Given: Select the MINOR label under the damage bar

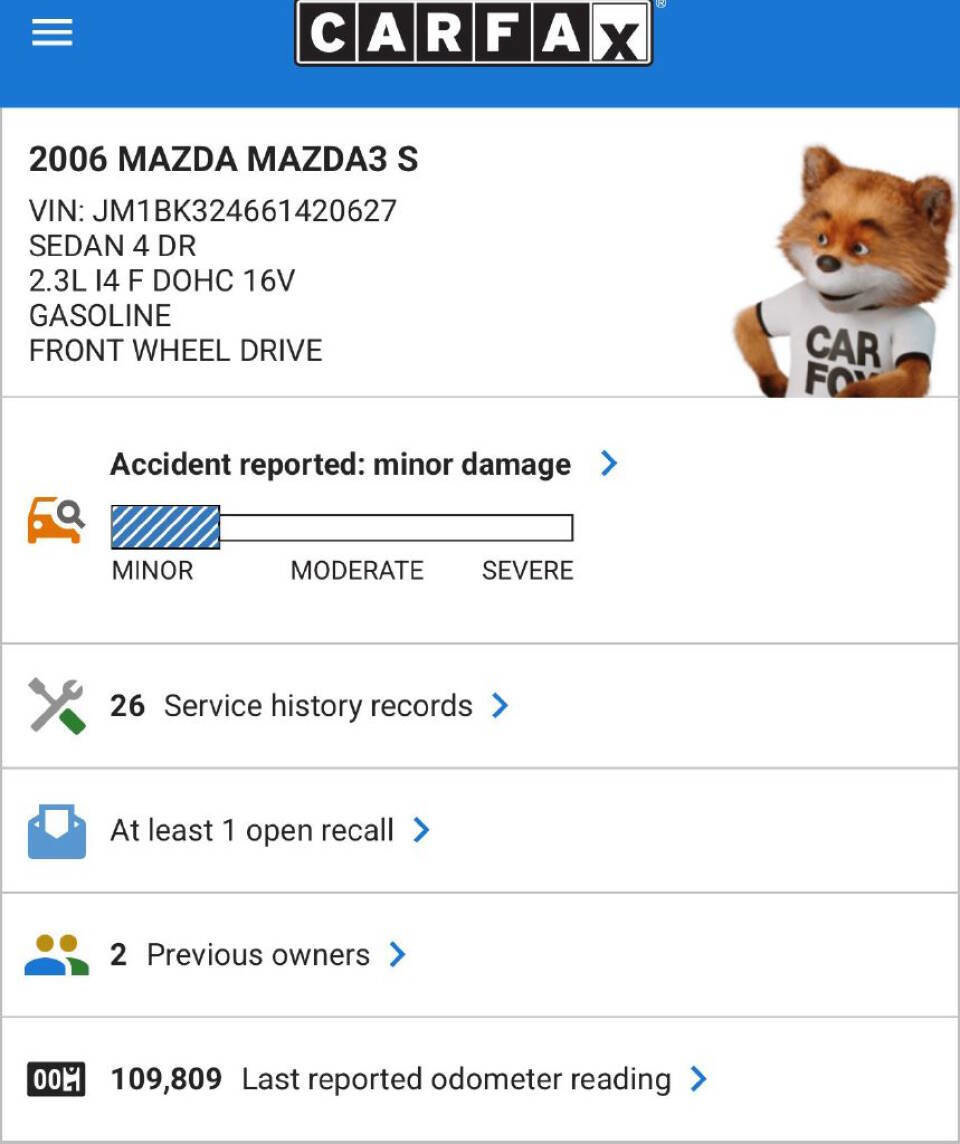Looking at the screenshot, I should [153, 570].
